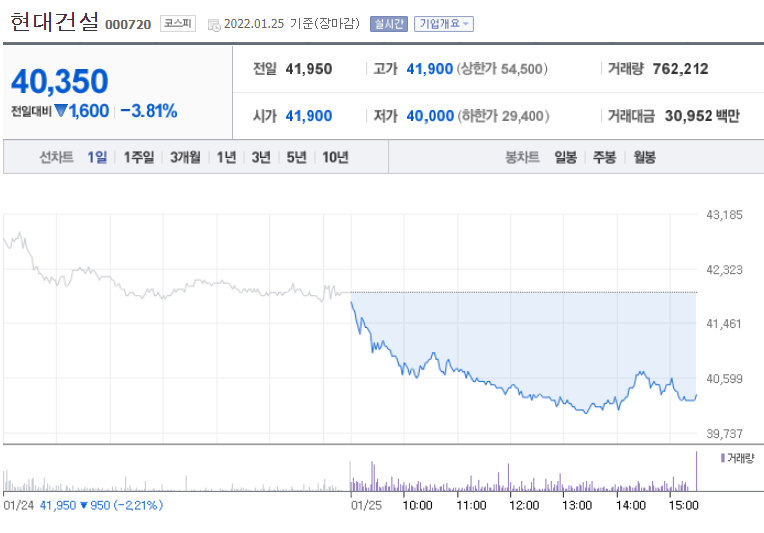Click the calendar icon beside 2022.01.25

[x=214, y=25]
